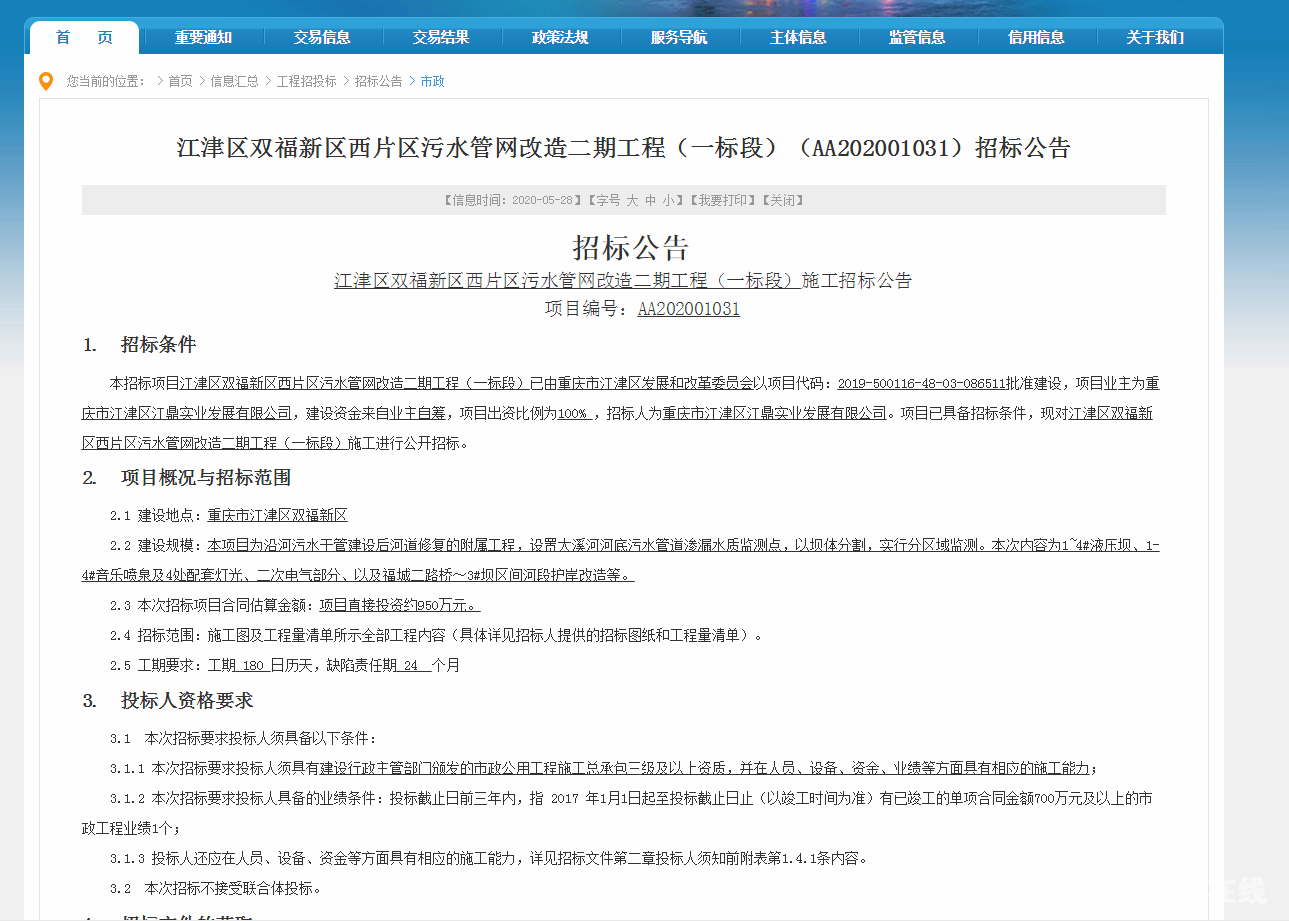Open the 首页 navigation tab

(x=84, y=37)
